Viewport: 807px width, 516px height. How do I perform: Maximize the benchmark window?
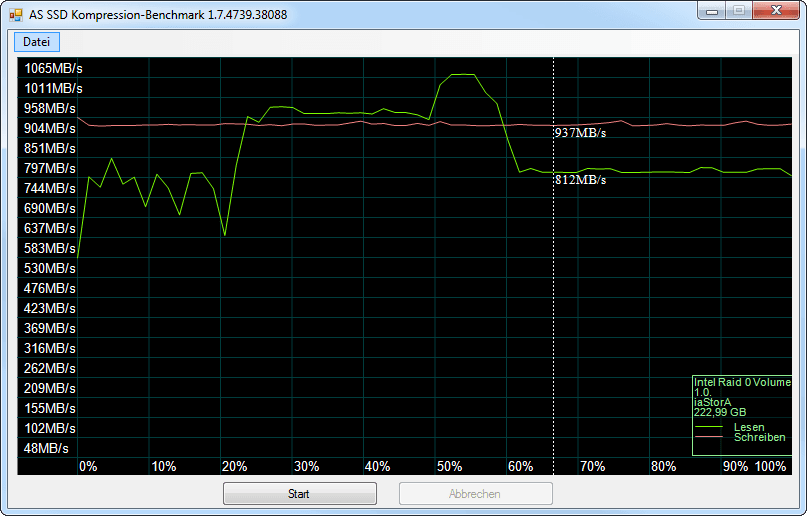(x=739, y=11)
